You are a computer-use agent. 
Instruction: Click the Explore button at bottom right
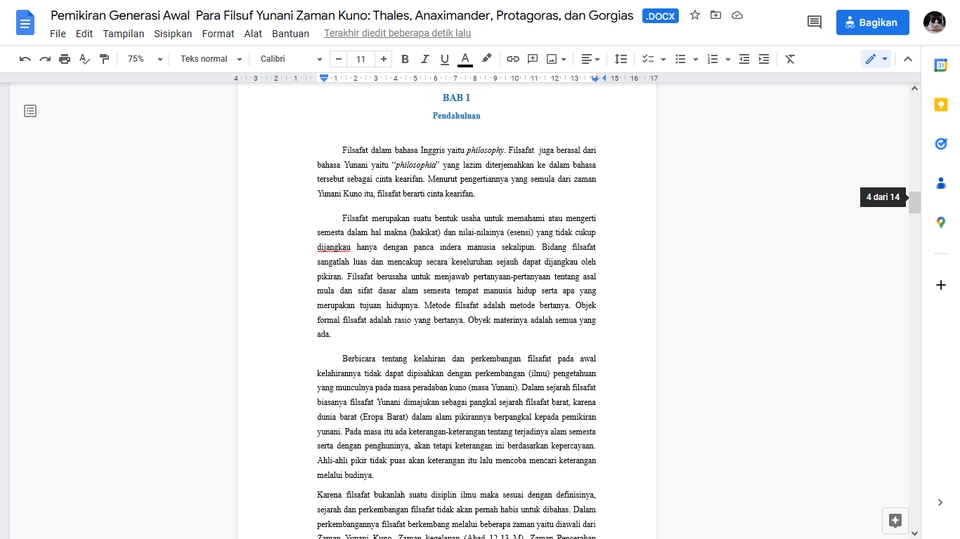click(x=895, y=521)
